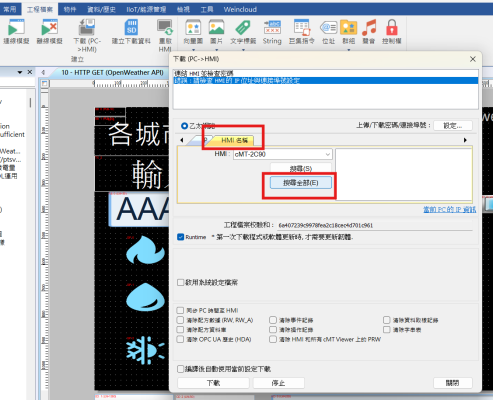The height and width of the screenshot is (400, 493).
Task: Start offline simulation from the ribbon
Action: (x=49, y=32)
